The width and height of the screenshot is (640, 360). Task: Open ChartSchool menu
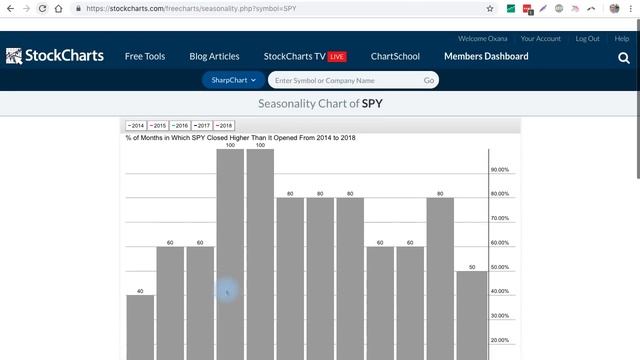coord(395,56)
